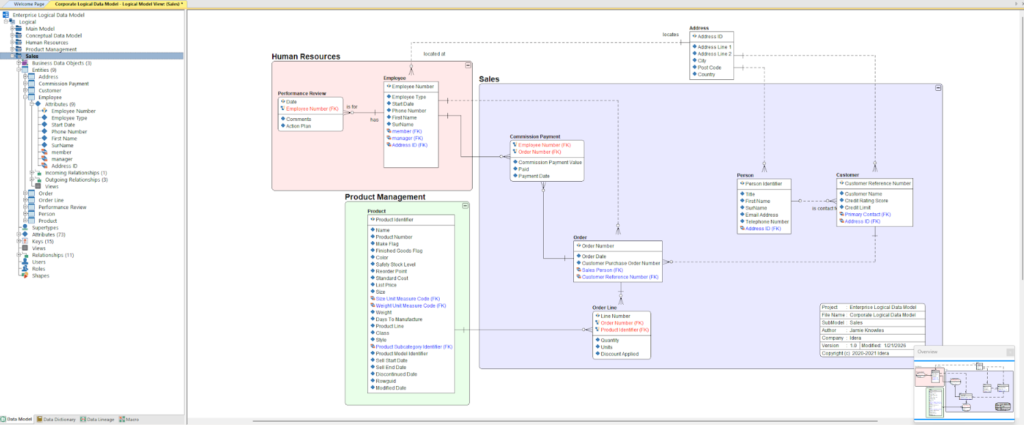Select Employee Type attribute in tree
Viewport: 1024px width, 425px height.
69,118
